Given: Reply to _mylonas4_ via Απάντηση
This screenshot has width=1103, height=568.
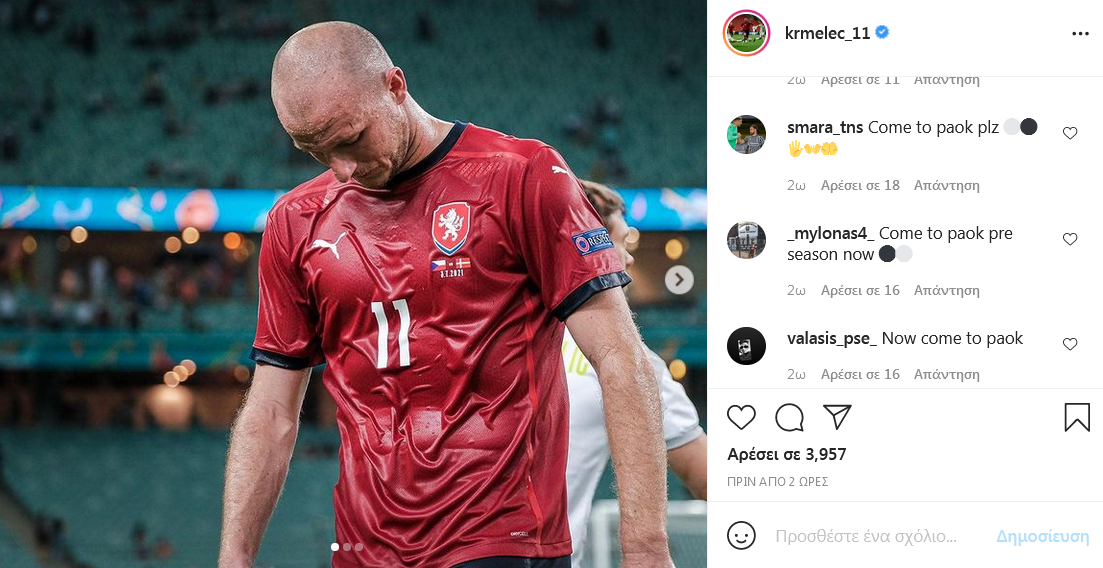Looking at the screenshot, I should 946,290.
